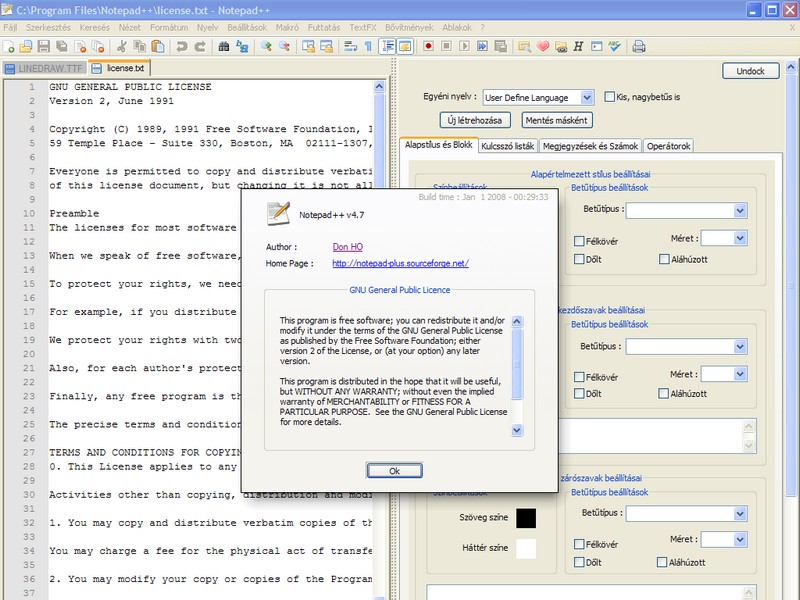This screenshot has width=800, height=600.
Task: Switch to the Kulcsszó listák tab
Action: coord(507,146)
